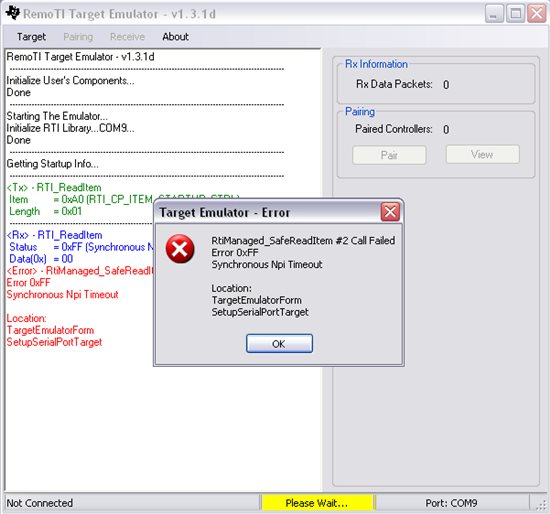
Task: Close the Target Emulator - Error dialog
Action: (390, 212)
